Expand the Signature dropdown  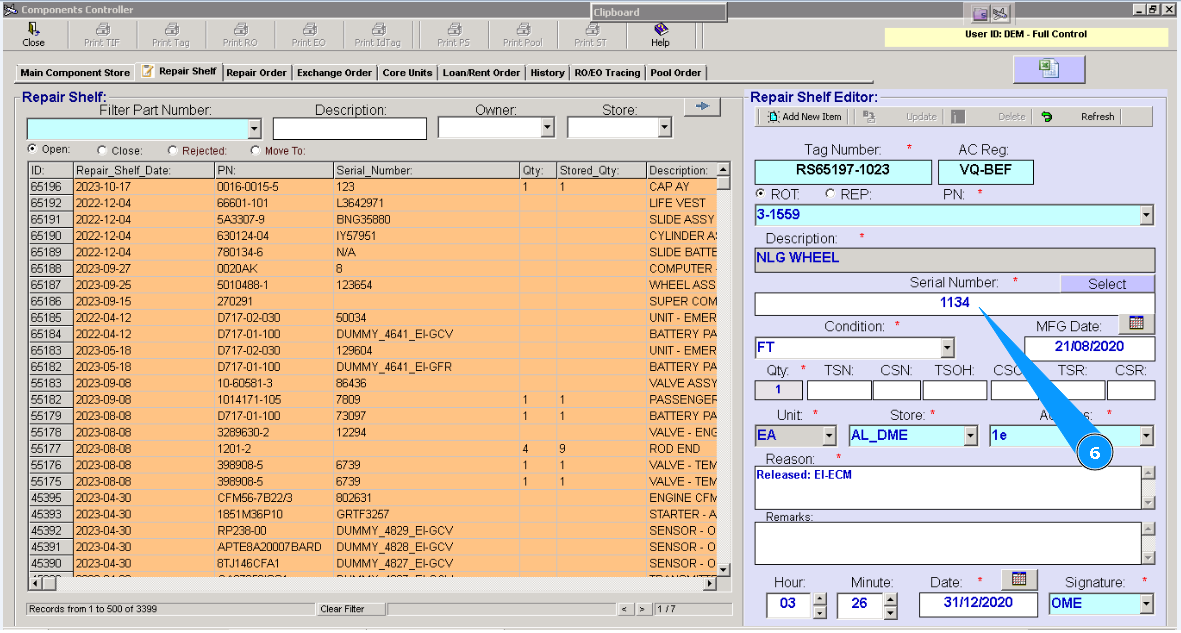(1146, 604)
